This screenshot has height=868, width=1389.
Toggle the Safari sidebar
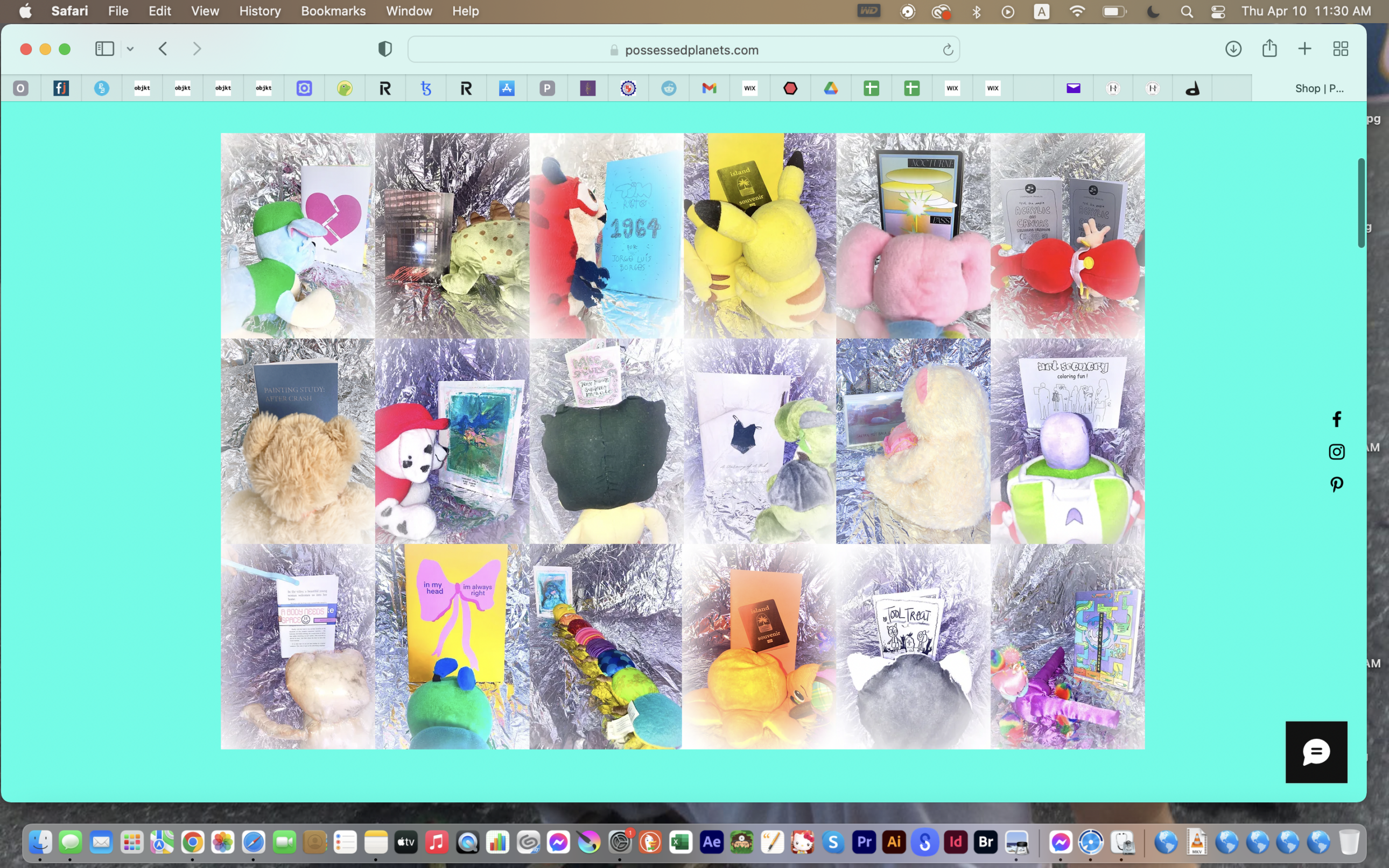104,49
